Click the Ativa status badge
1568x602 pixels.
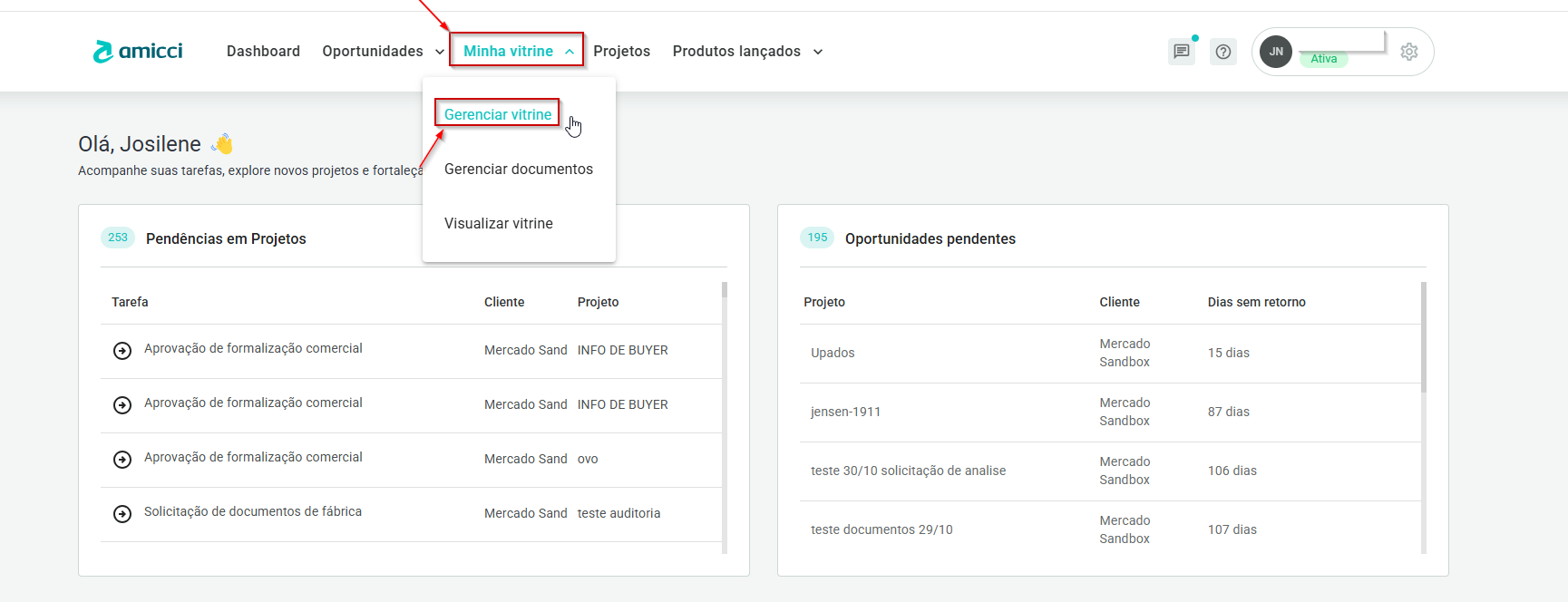1323,59
